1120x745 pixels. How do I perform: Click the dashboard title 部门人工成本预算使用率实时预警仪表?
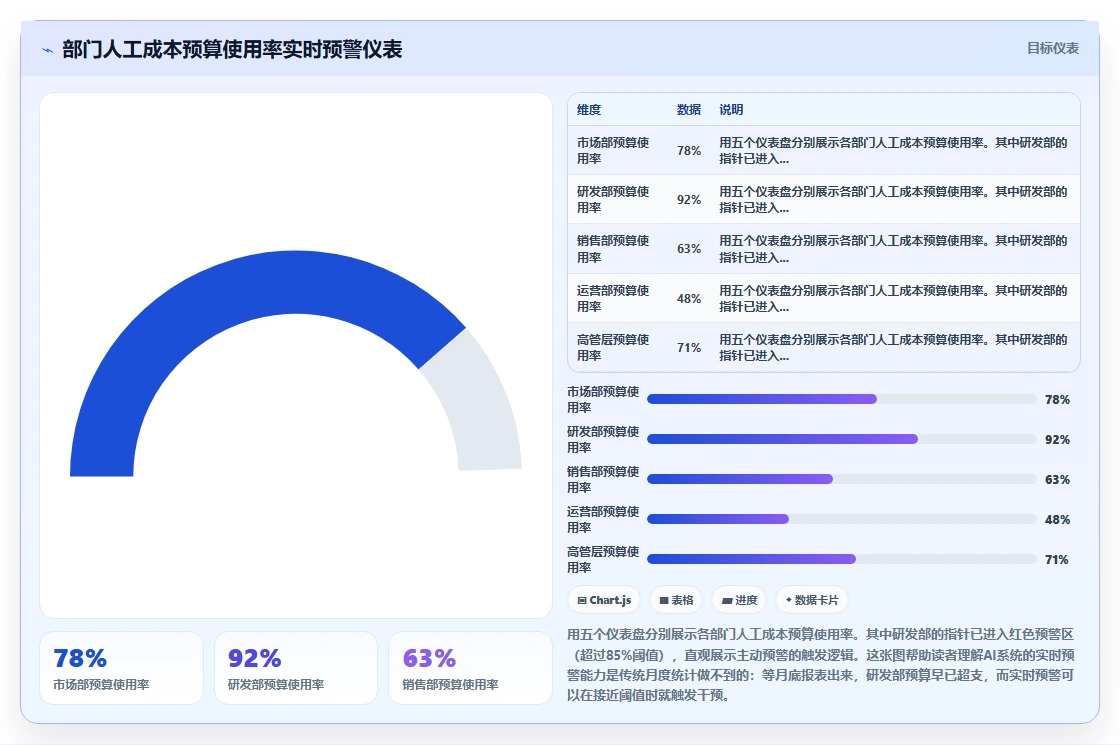pyautogui.click(x=232, y=49)
